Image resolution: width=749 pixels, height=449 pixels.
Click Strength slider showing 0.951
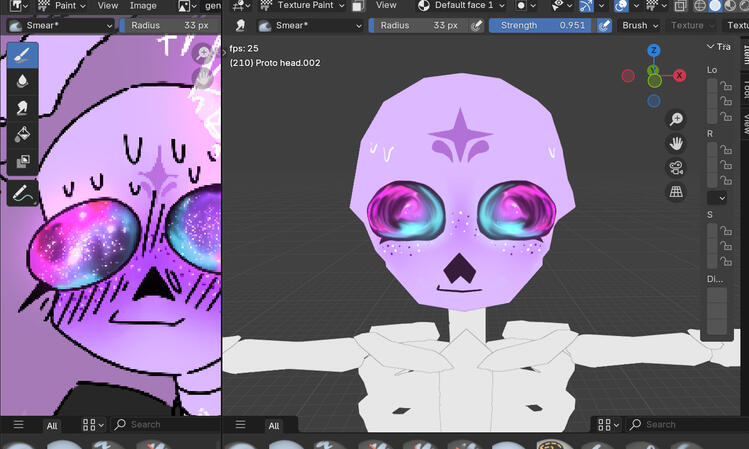tap(543, 25)
